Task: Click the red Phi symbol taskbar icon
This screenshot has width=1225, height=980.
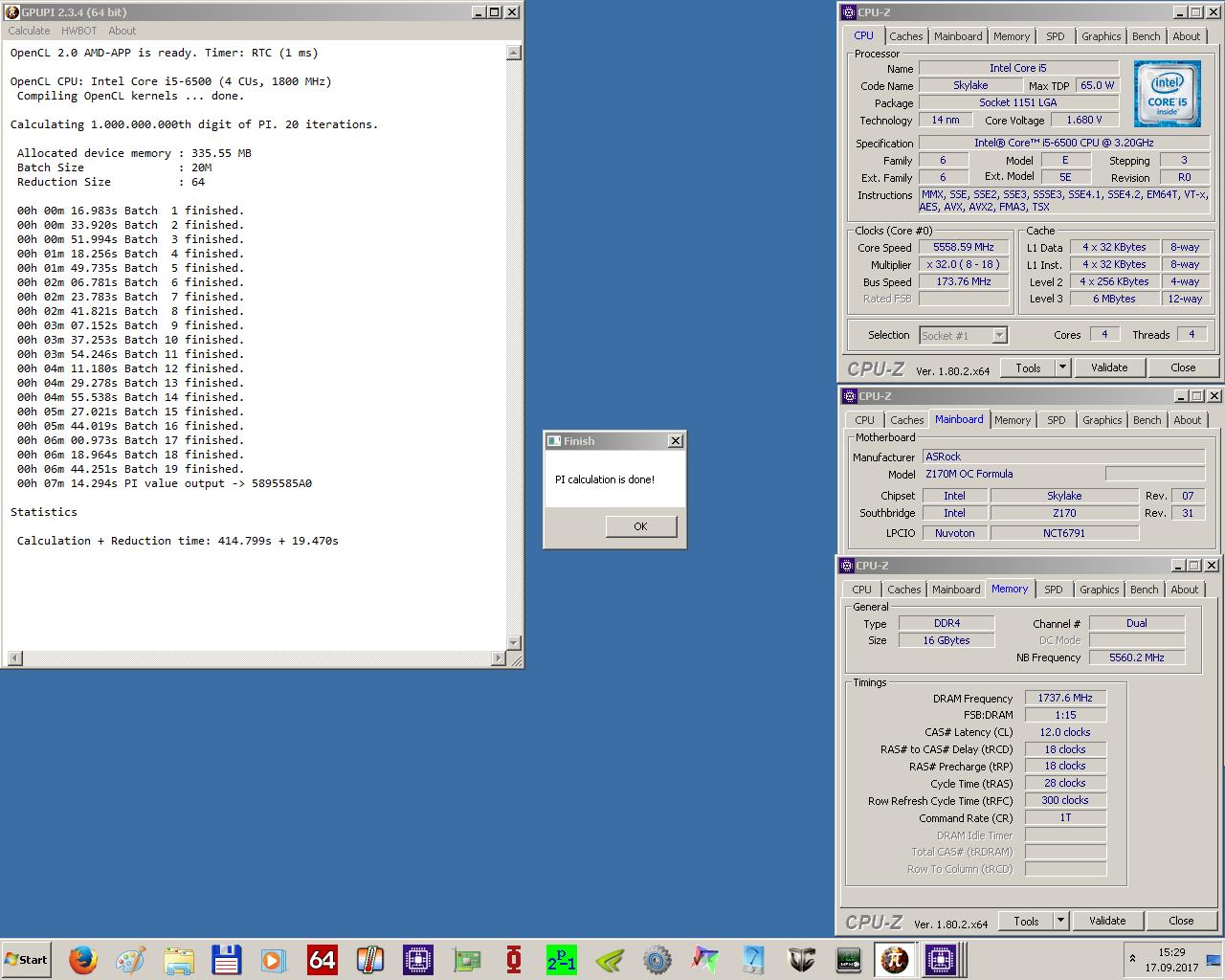Action: (513, 959)
